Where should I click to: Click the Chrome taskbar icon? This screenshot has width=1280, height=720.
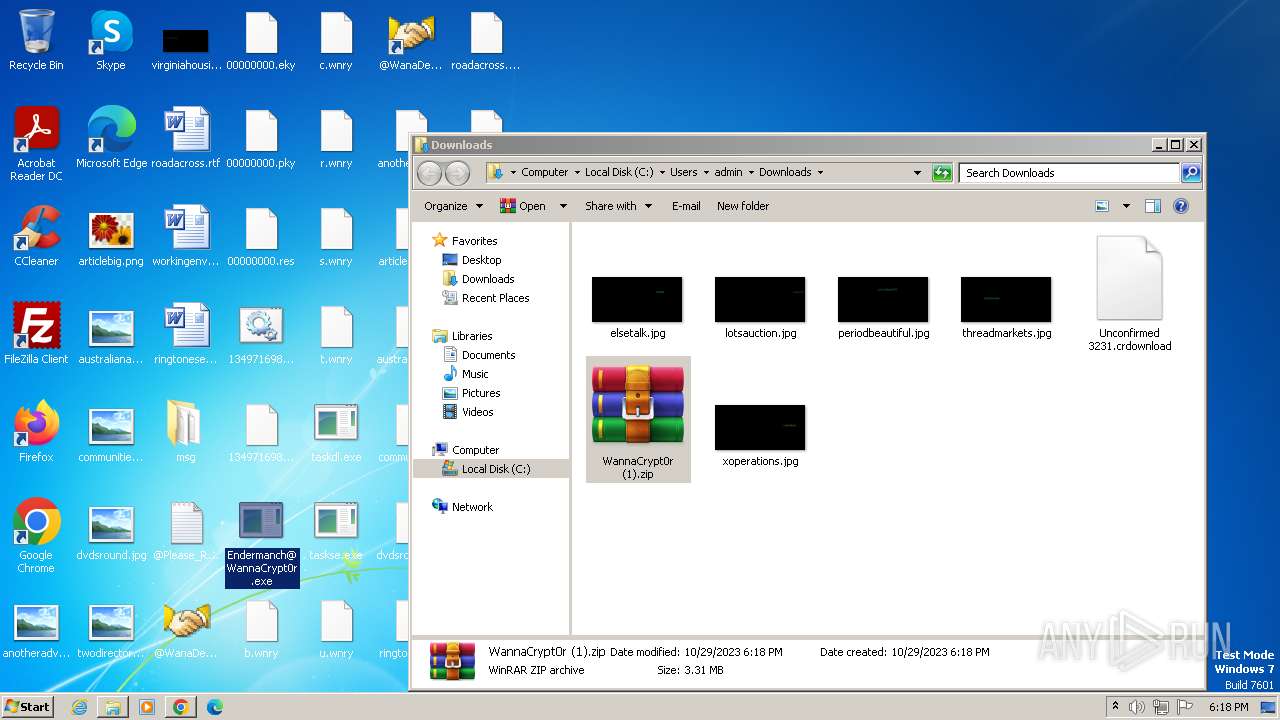click(x=180, y=707)
